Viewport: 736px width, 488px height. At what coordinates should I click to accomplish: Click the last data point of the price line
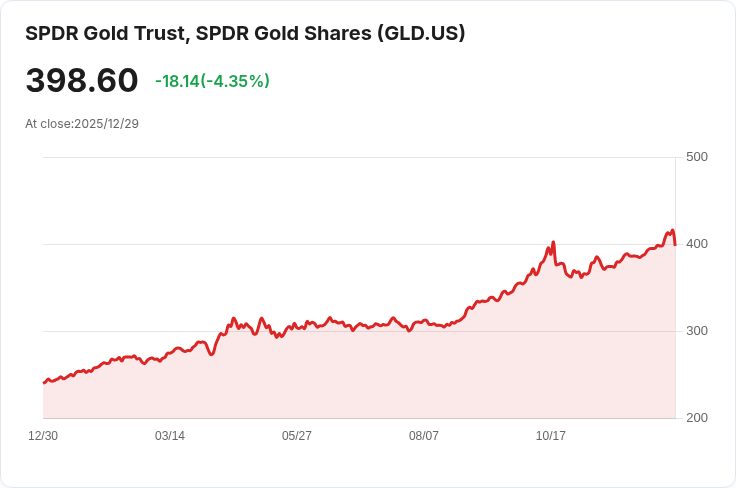675,244
